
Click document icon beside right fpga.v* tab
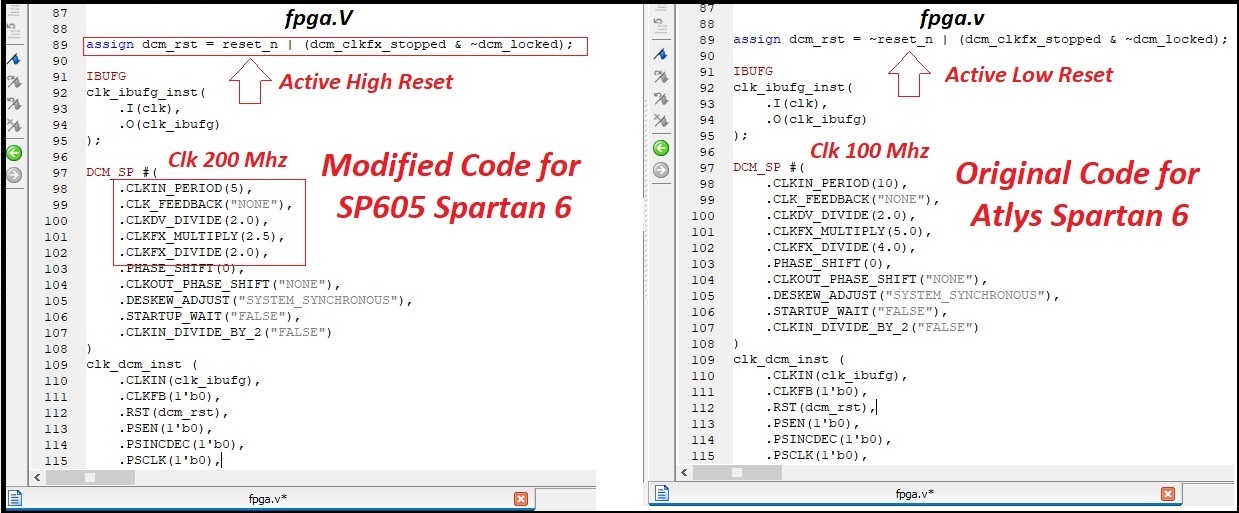[x=661, y=493]
